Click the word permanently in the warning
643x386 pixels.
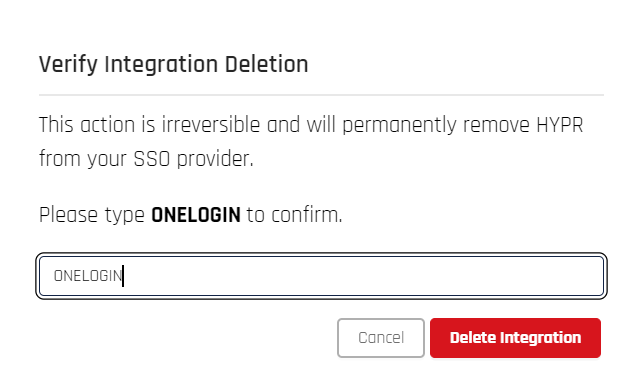[x=399, y=126]
